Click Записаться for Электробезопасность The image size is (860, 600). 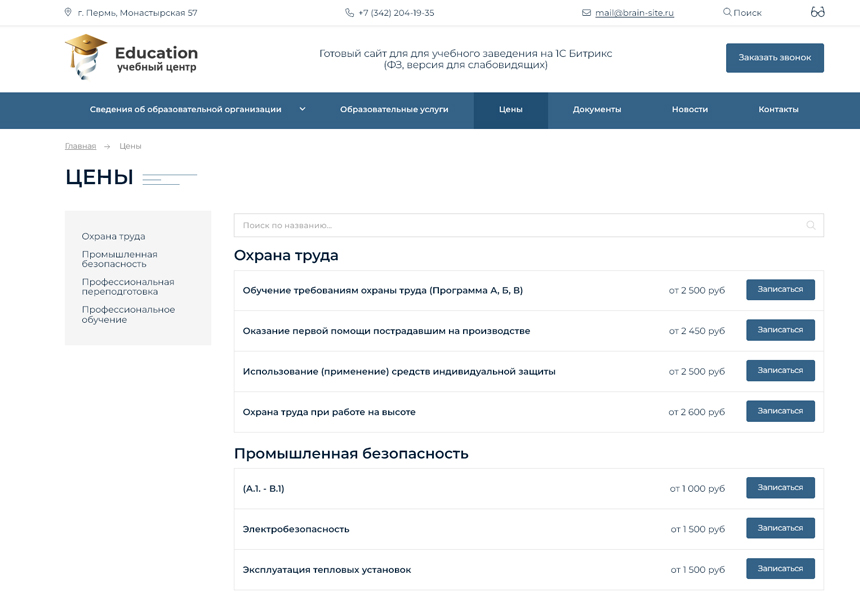780,528
